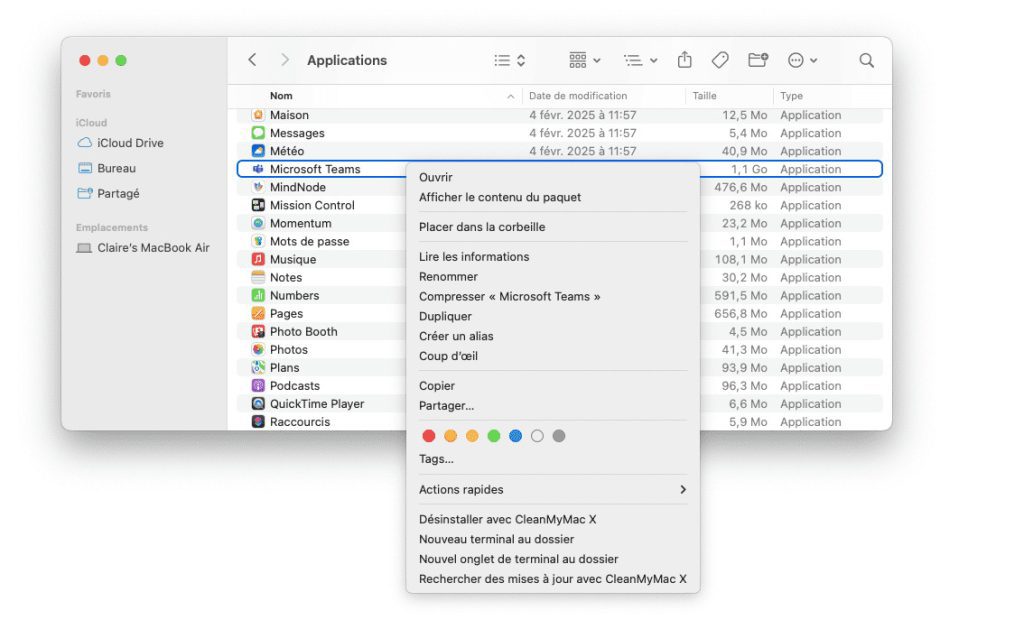The image size is (1024, 629).
Task: Select the Notes app icon
Action: click(258, 277)
